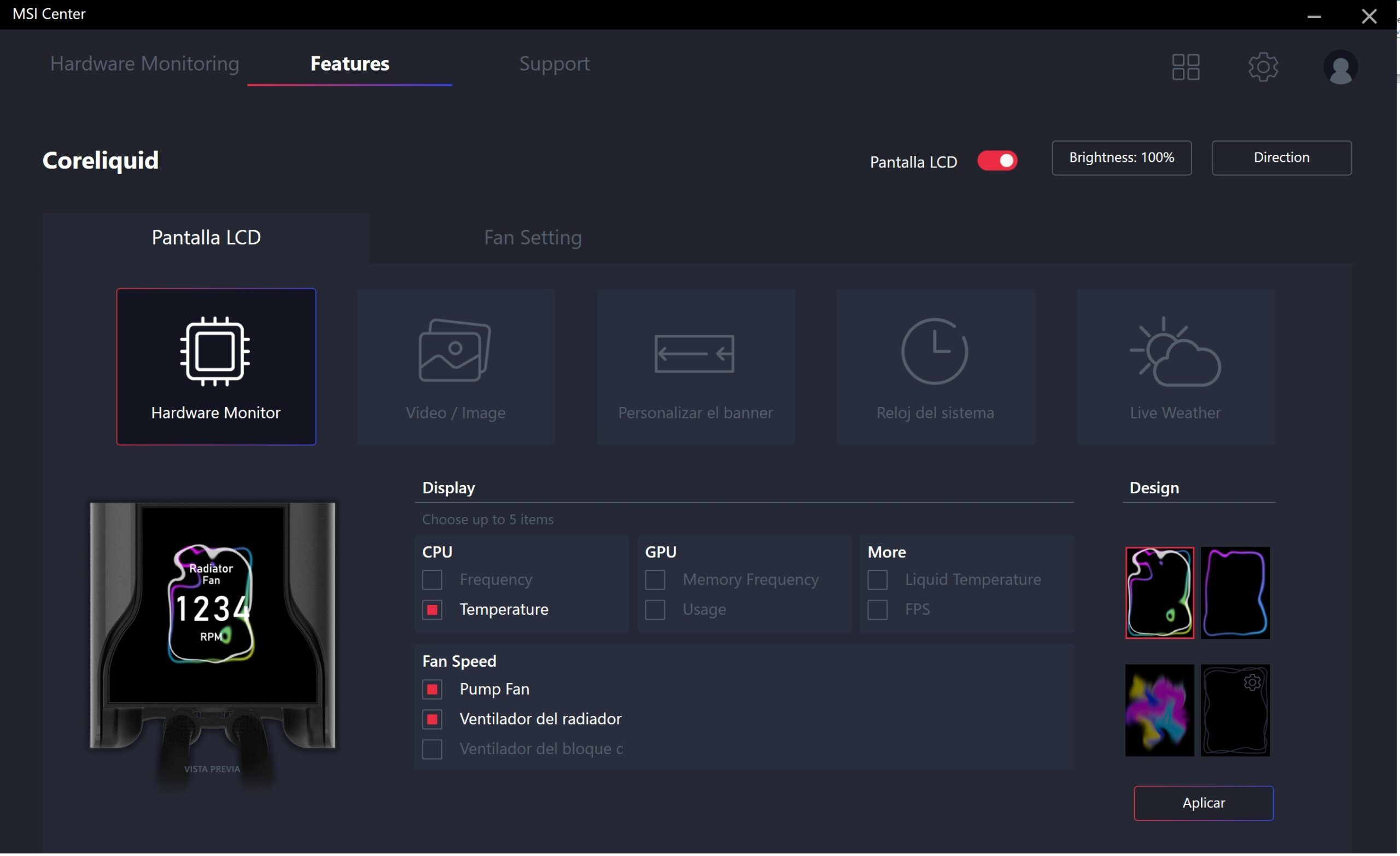Screen dimensions: 1400x856
Task: Enable GPU Memory Frequency checkbox
Action: click(x=655, y=580)
